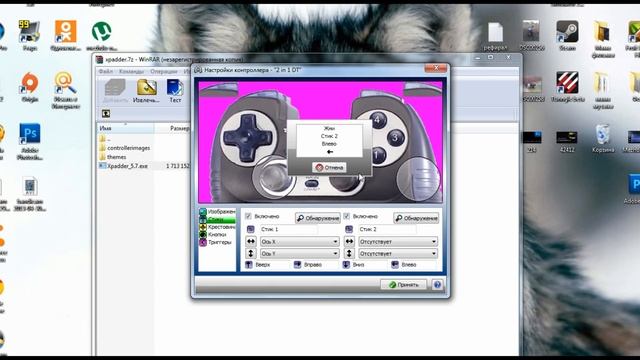The image size is (640, 360).
Task: Open the реферат document on the desktop
Action: click(495, 36)
